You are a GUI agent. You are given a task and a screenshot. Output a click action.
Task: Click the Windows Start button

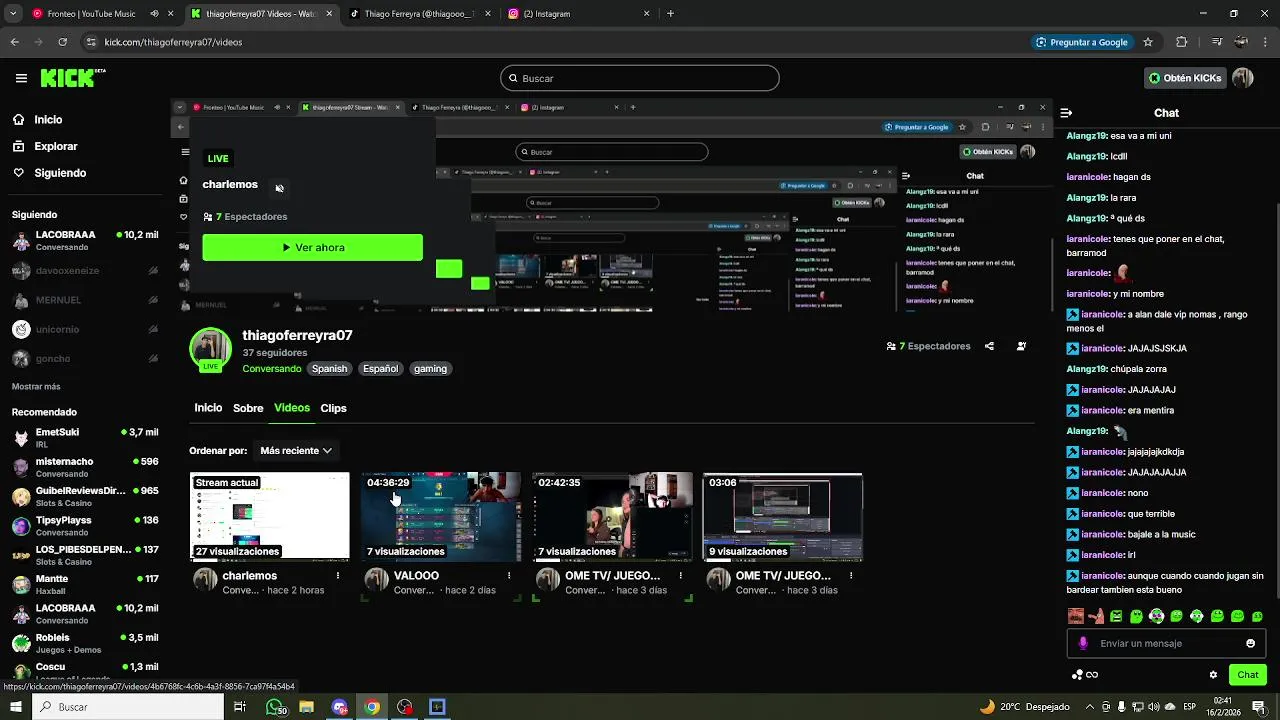point(15,707)
